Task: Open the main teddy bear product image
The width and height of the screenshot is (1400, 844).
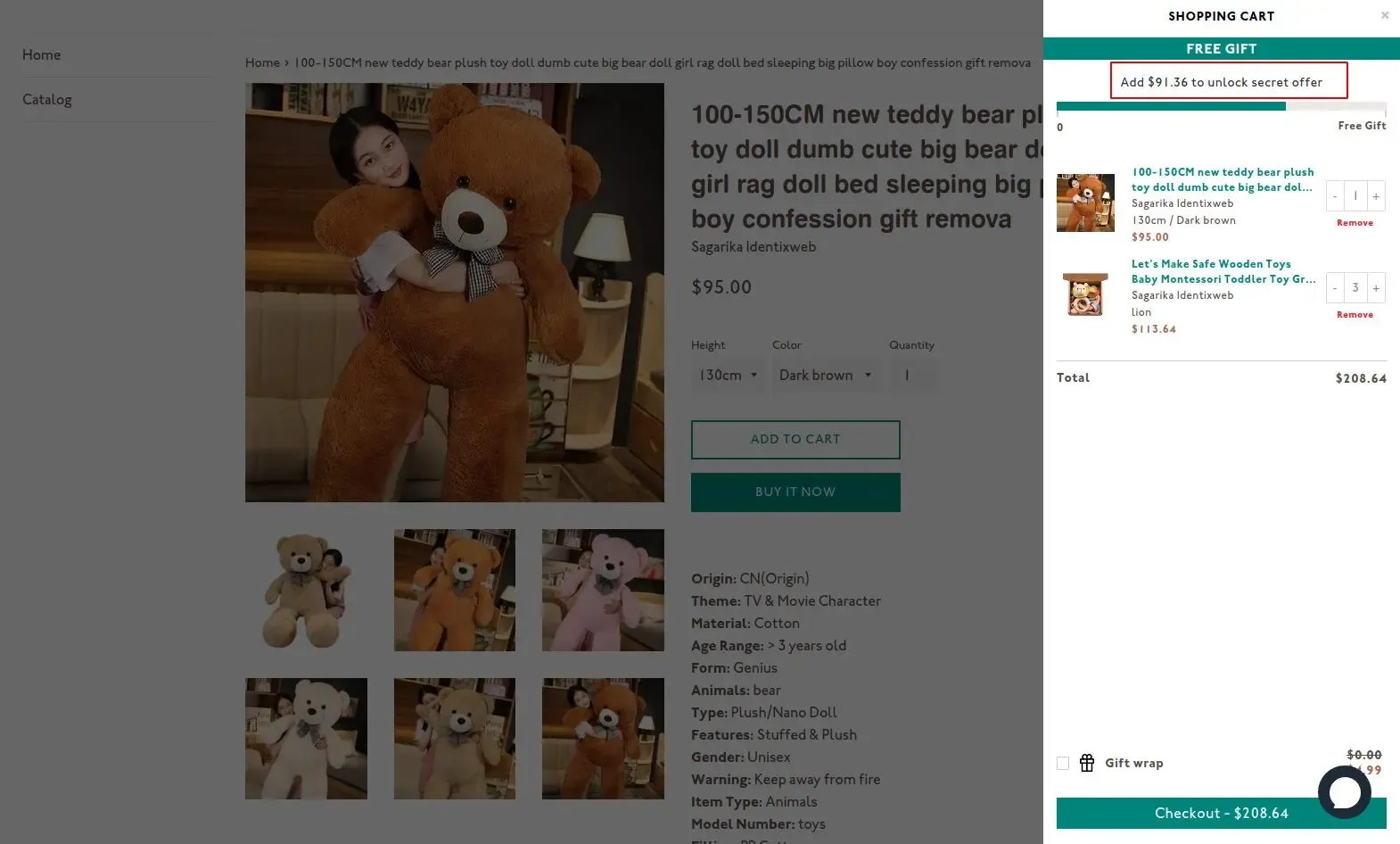Action: [x=455, y=293]
